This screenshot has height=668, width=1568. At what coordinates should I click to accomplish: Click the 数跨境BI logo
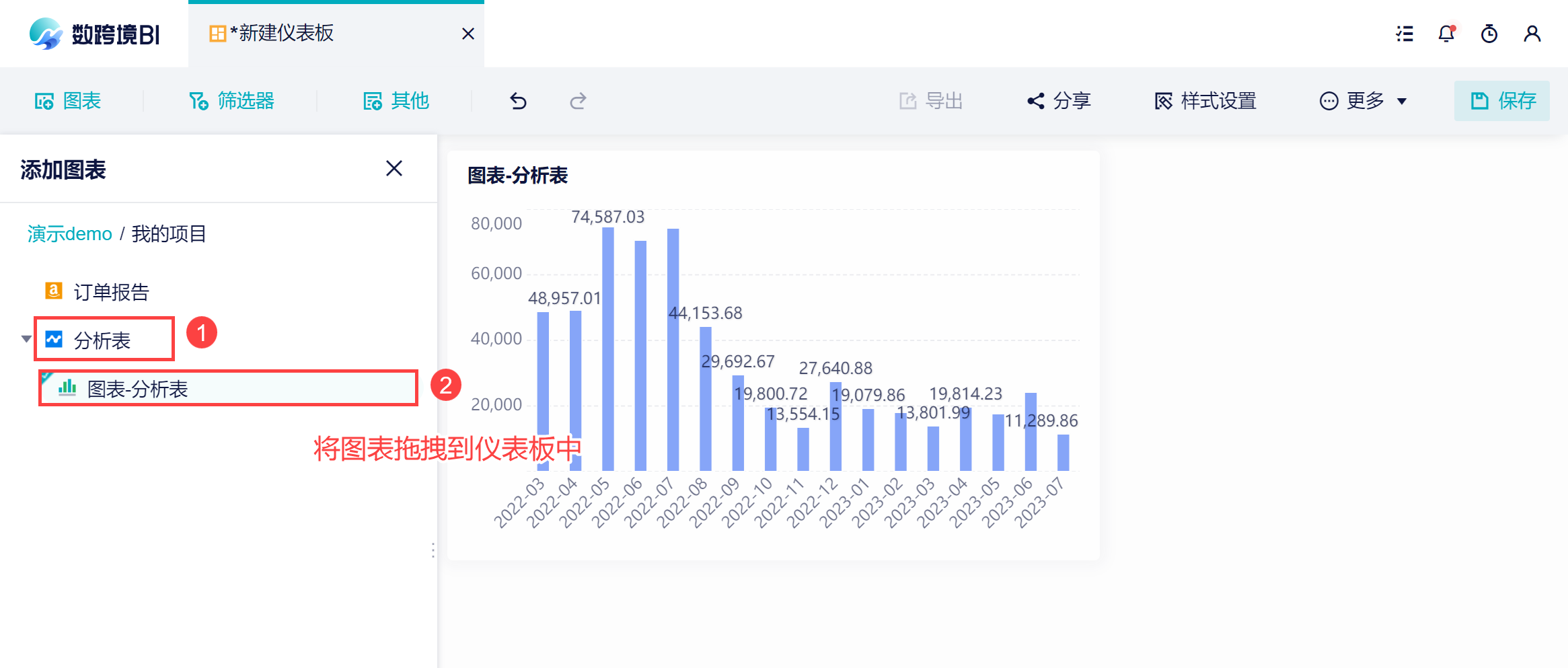coord(94,34)
